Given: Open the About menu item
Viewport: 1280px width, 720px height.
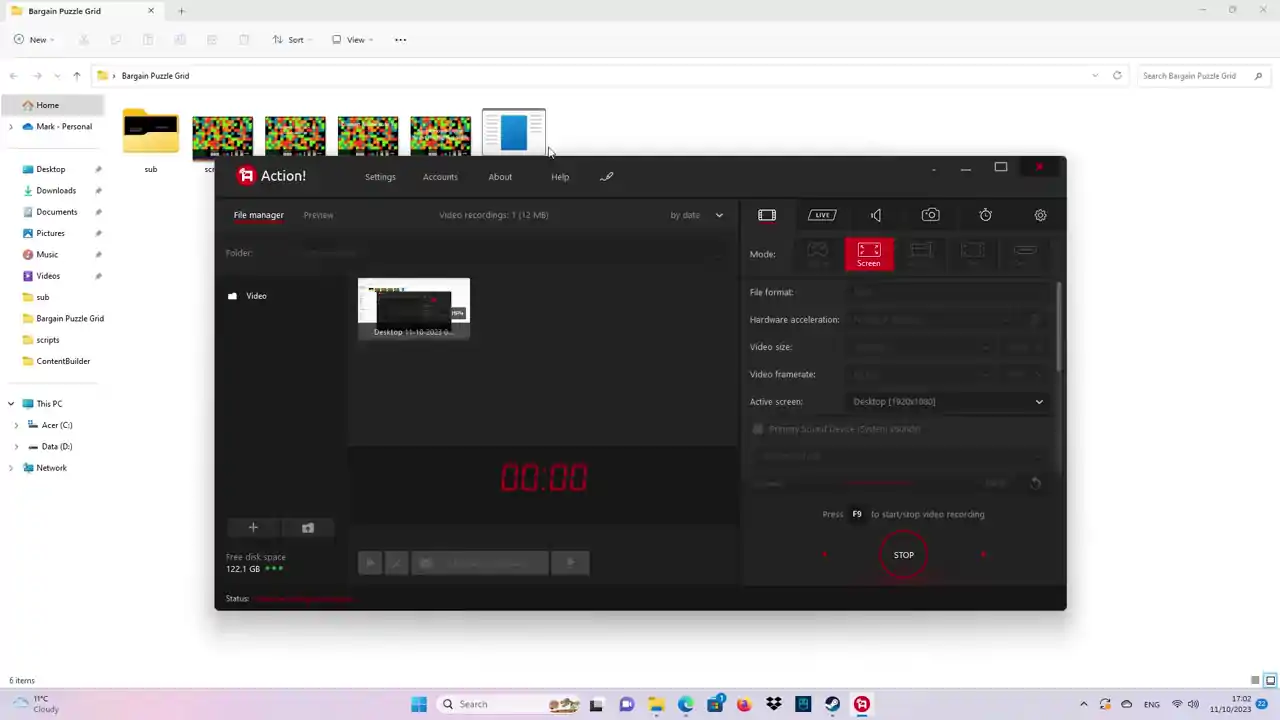Looking at the screenshot, I should click(500, 177).
